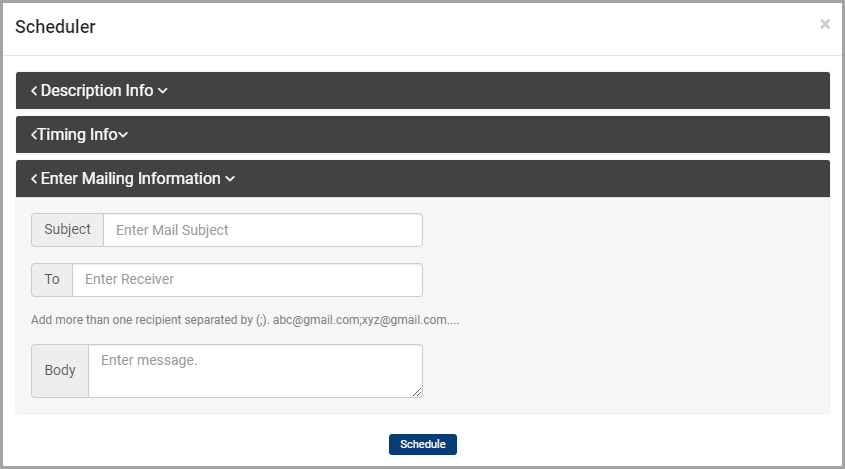Screen dimensions: 845x469
Task: Open the Description Info section title
Action: click(97, 91)
